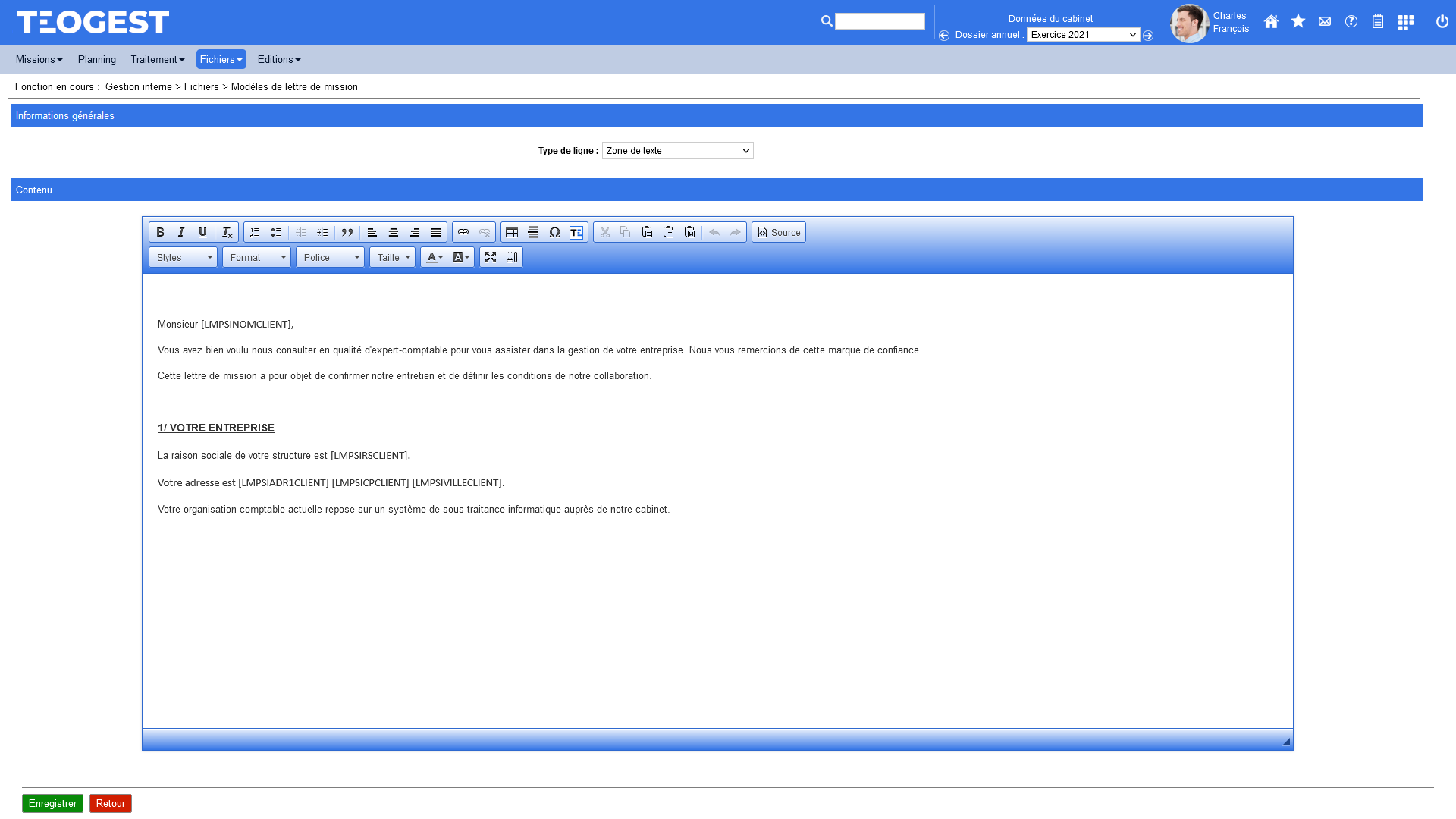Click the home icon in header
This screenshot has height=819, width=1456.
pyautogui.click(x=1271, y=22)
